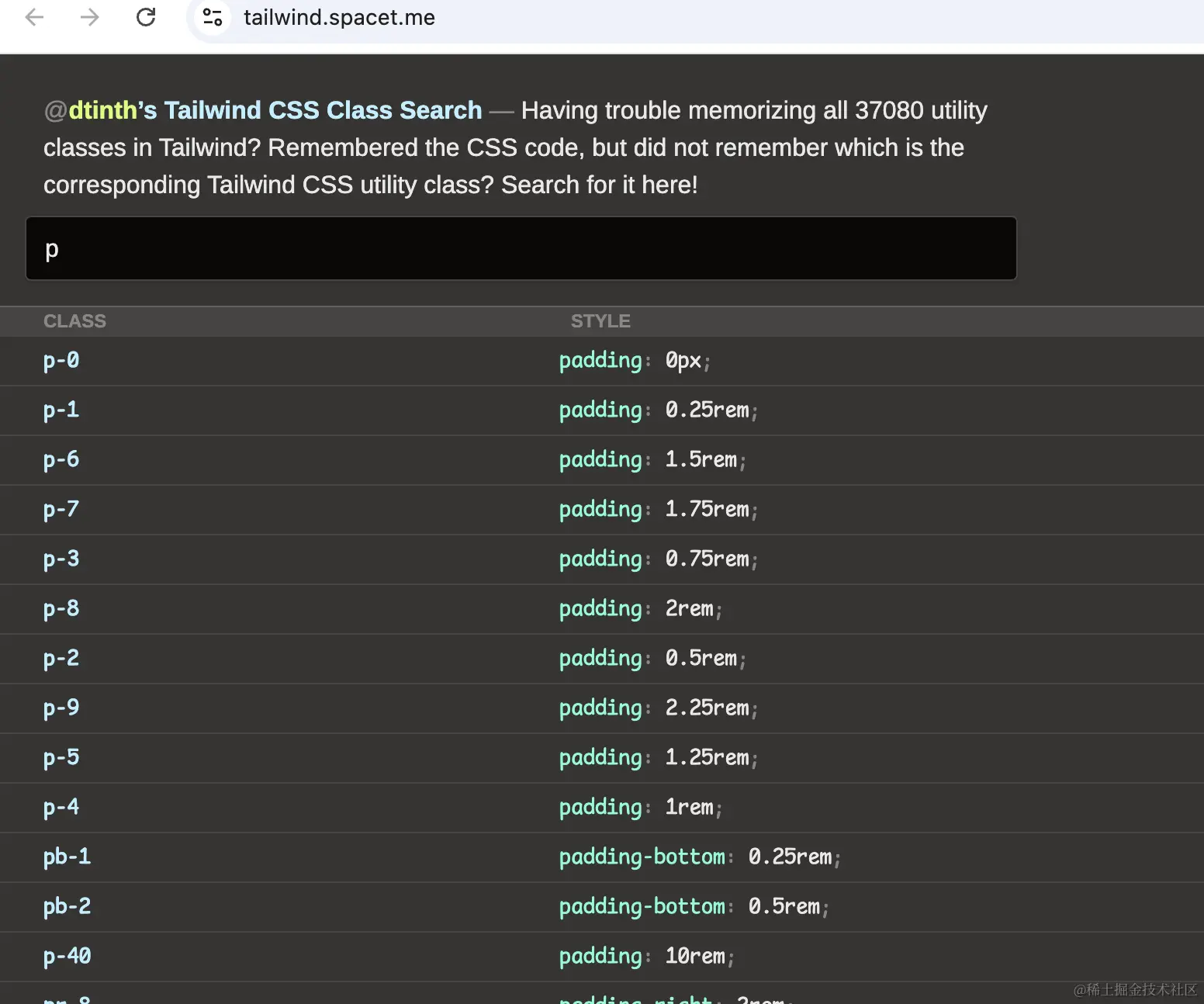The image size is (1204, 1004).
Task: Click the p-8 class name
Action: [x=61, y=608]
